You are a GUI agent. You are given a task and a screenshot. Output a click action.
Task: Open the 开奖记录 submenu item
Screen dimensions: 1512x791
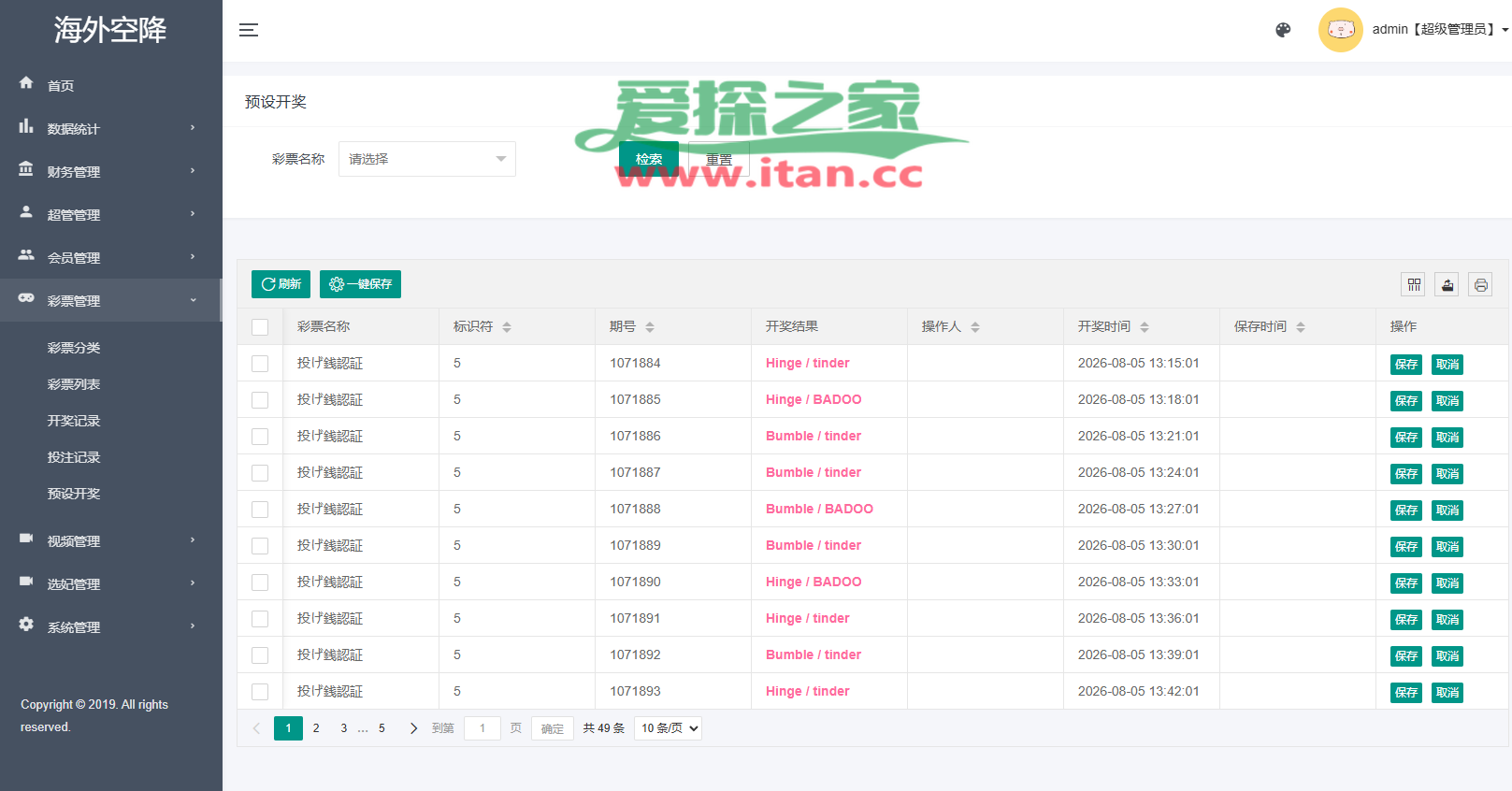(74, 421)
